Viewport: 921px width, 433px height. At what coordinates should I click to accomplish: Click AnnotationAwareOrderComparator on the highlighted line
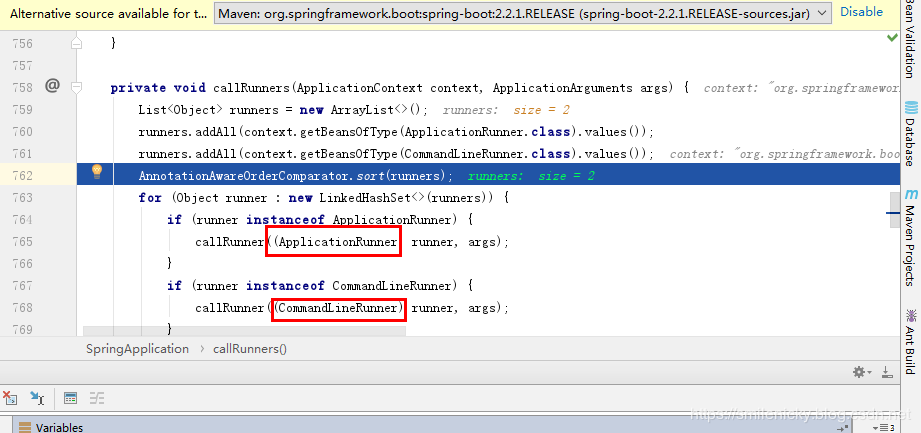(246, 176)
